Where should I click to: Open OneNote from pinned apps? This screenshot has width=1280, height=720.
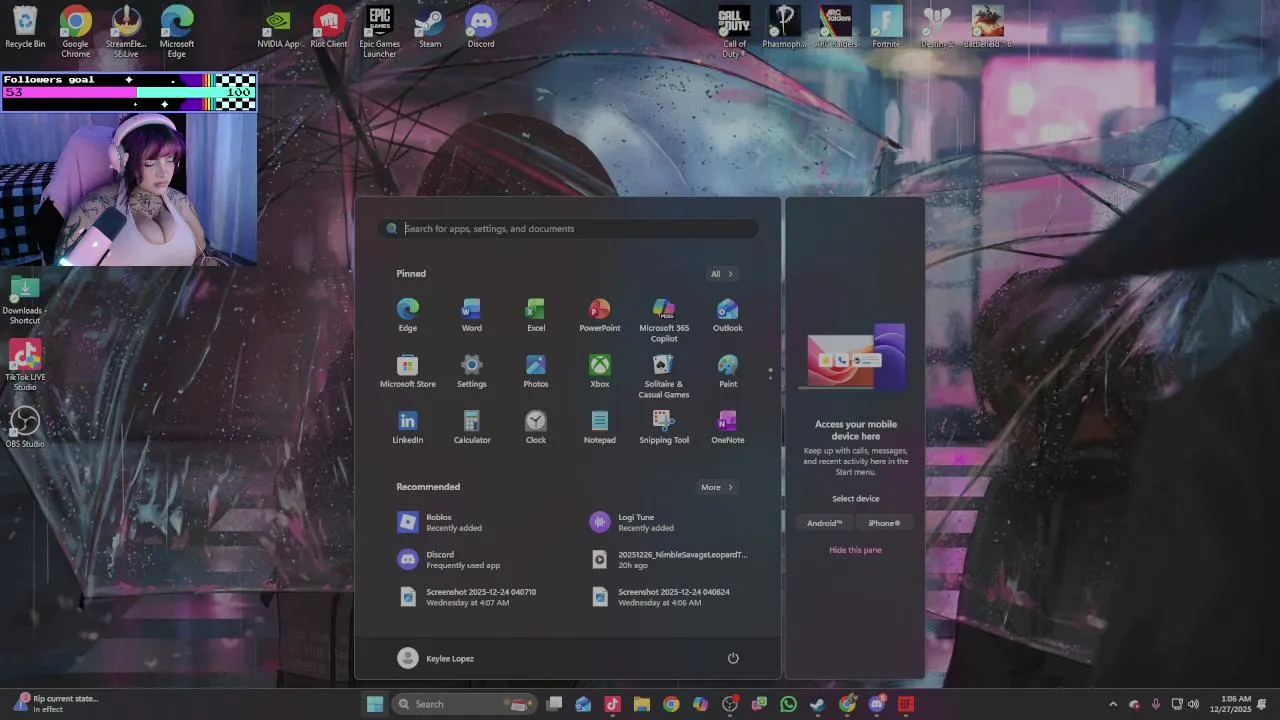(728, 427)
